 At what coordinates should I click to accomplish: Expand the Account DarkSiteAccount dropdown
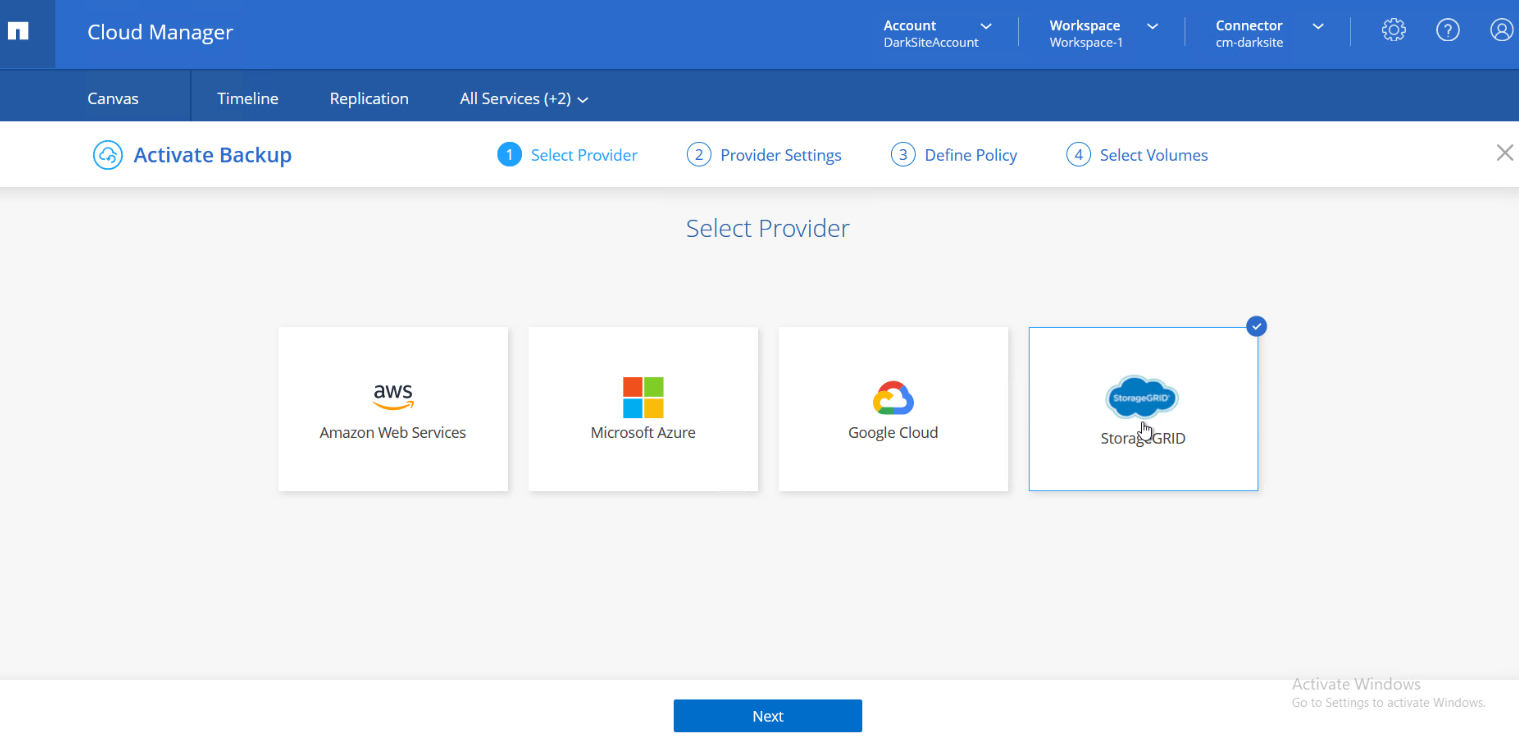[x=935, y=32]
